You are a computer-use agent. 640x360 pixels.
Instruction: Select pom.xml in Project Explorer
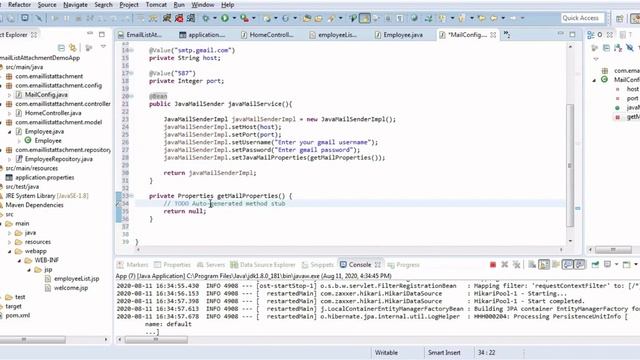click(18, 316)
